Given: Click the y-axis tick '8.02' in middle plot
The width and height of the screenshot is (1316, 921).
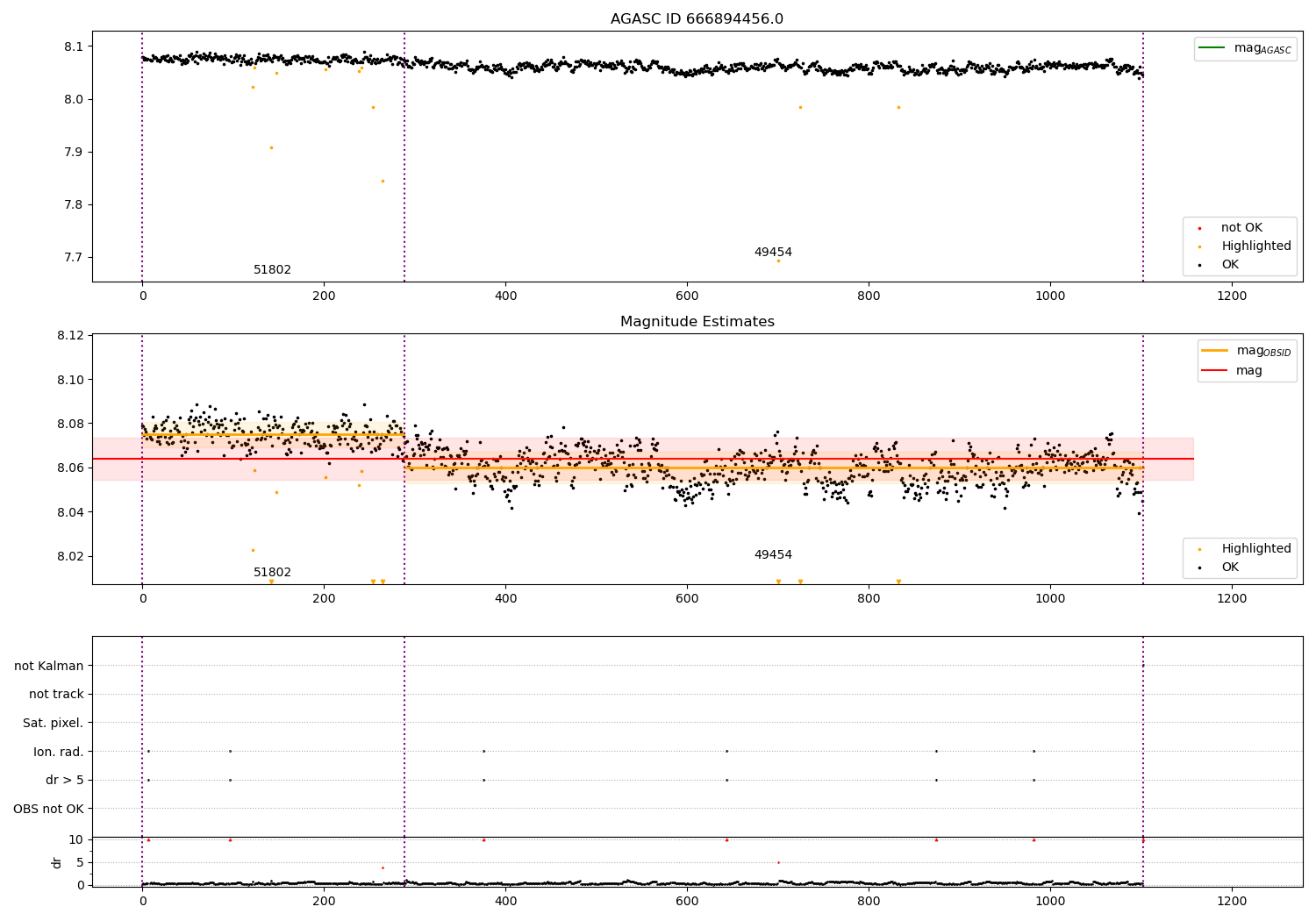Looking at the screenshot, I should tap(70, 557).
